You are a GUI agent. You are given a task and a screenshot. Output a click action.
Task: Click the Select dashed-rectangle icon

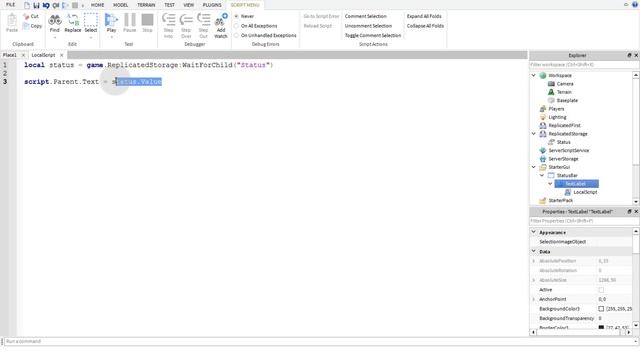[91, 20]
